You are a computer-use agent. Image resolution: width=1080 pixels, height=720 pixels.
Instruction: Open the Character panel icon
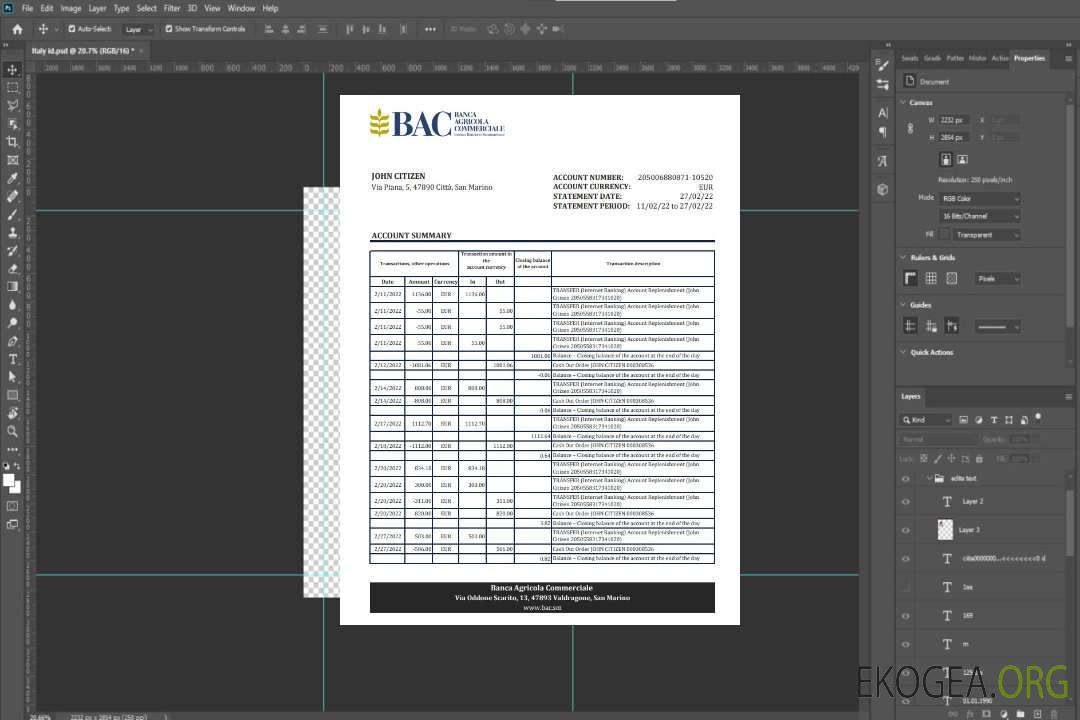click(883, 112)
